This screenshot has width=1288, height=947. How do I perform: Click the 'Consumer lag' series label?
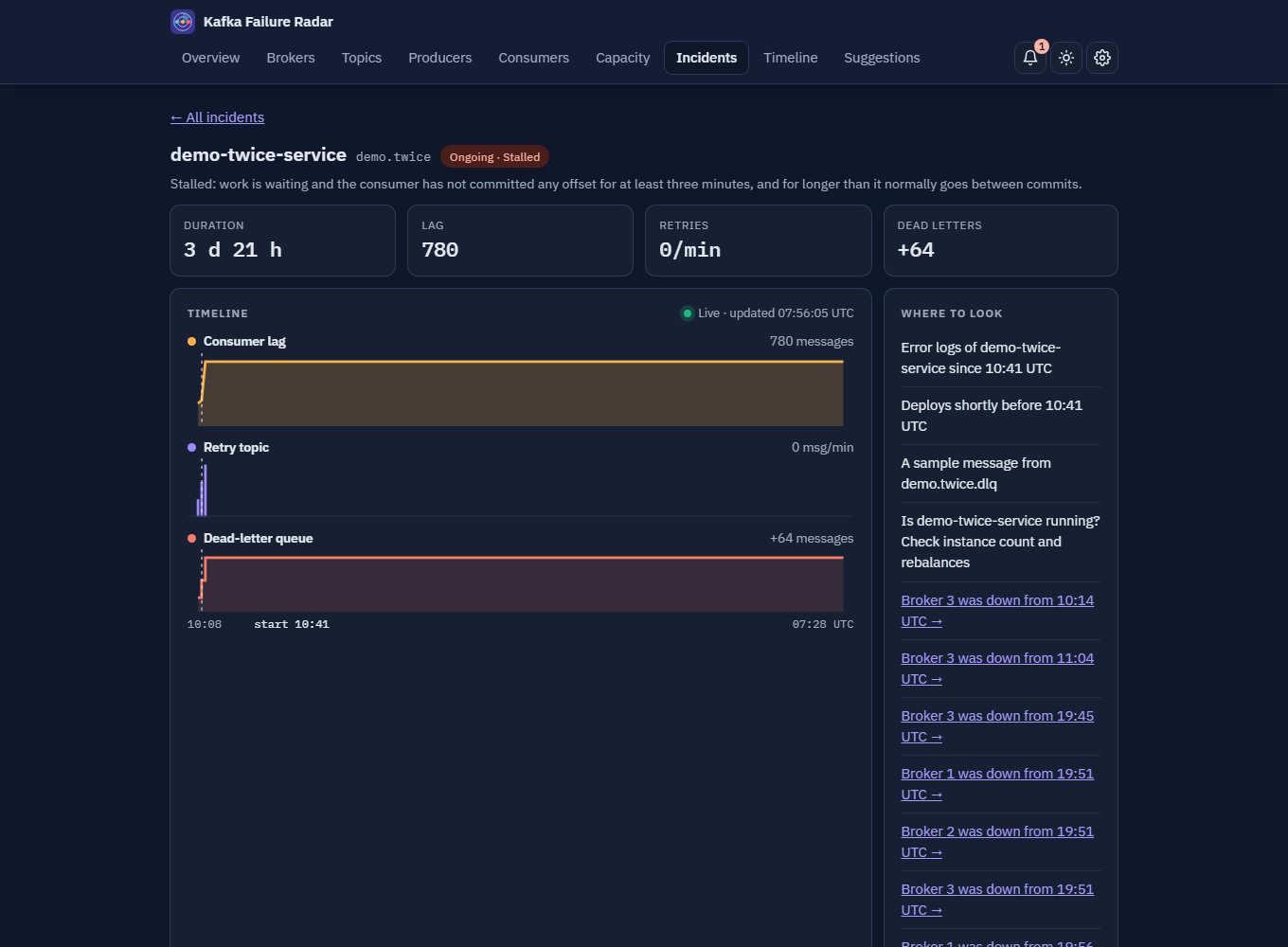pyautogui.click(x=244, y=342)
